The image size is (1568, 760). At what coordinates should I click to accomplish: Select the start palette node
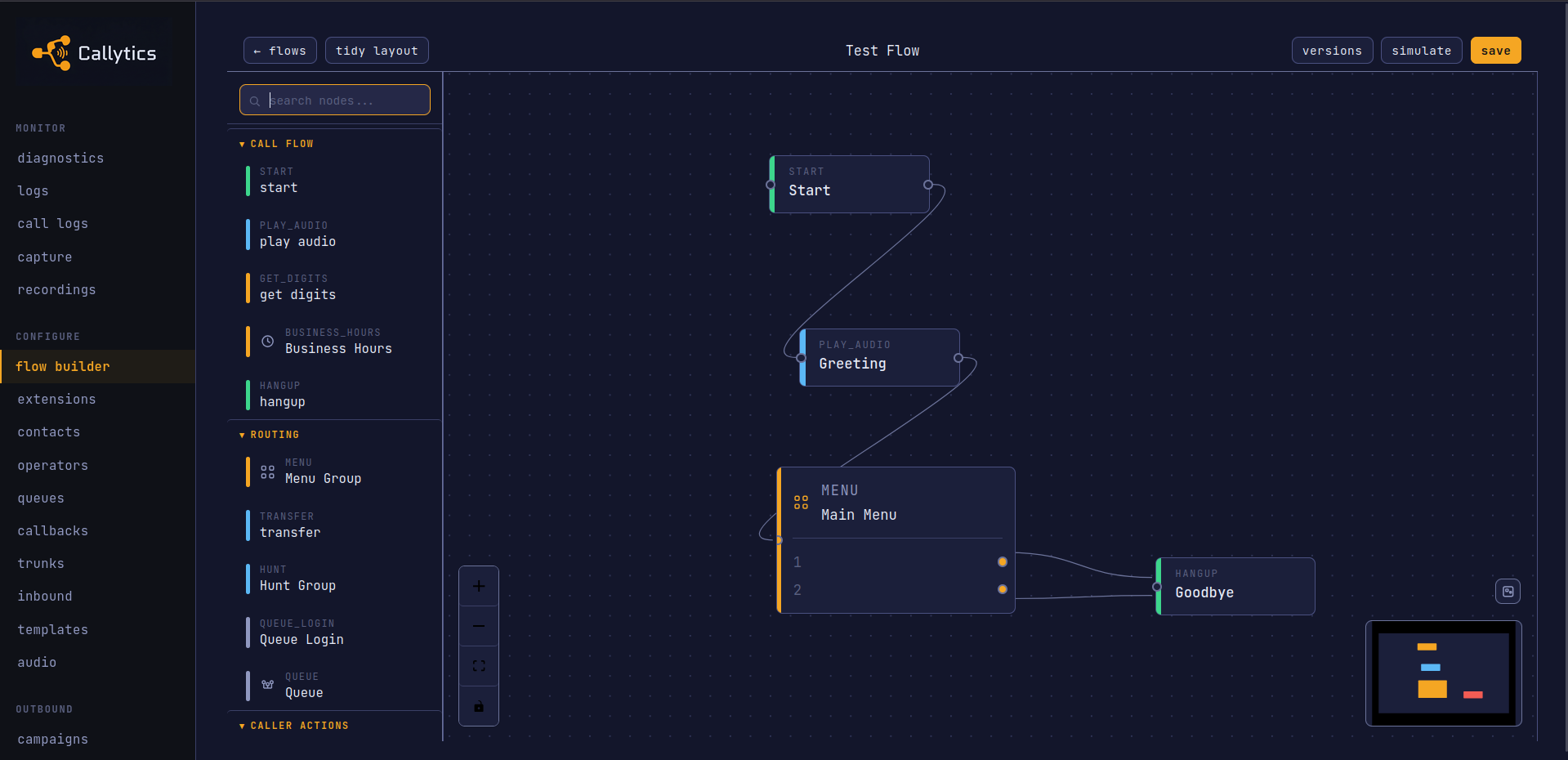(x=335, y=181)
